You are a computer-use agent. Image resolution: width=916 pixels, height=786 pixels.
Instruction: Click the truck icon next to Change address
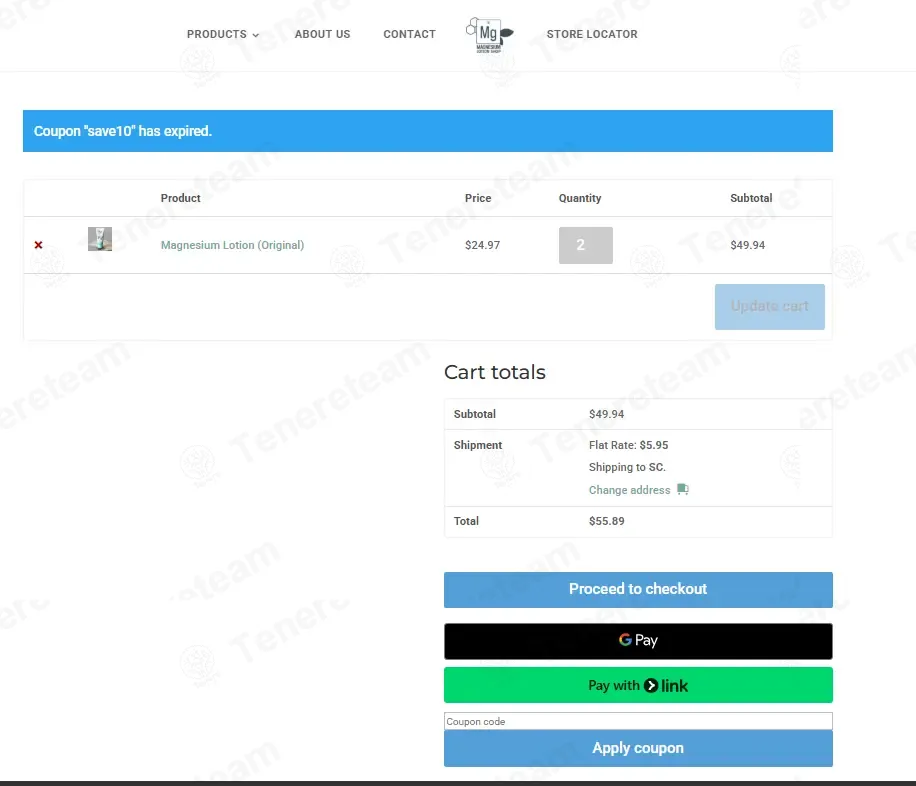[x=683, y=489]
